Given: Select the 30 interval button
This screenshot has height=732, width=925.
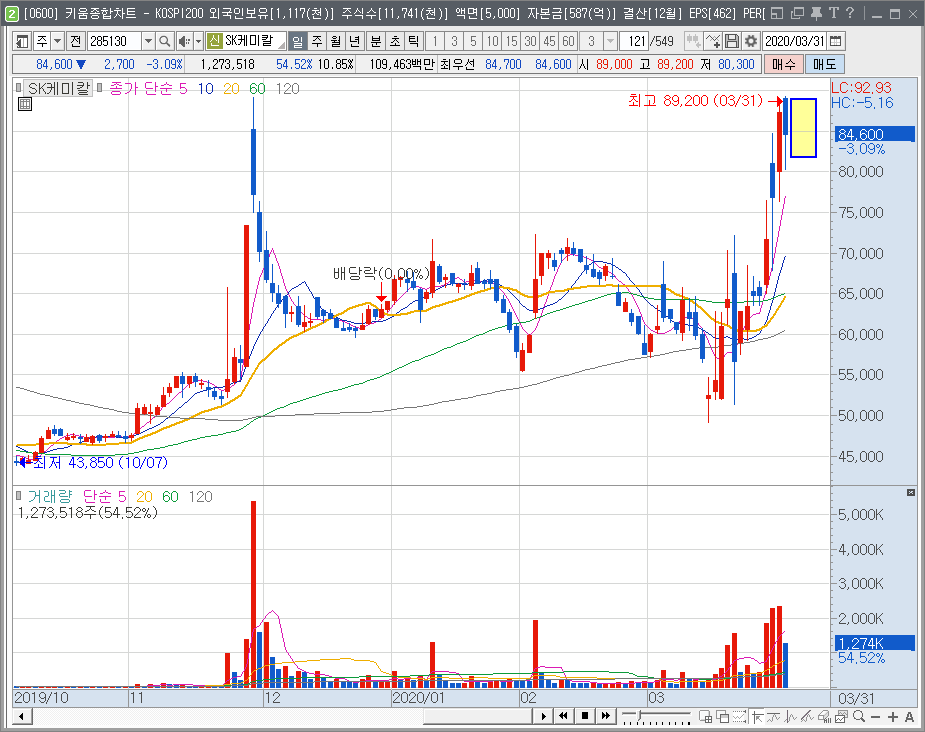Looking at the screenshot, I should coord(530,41).
